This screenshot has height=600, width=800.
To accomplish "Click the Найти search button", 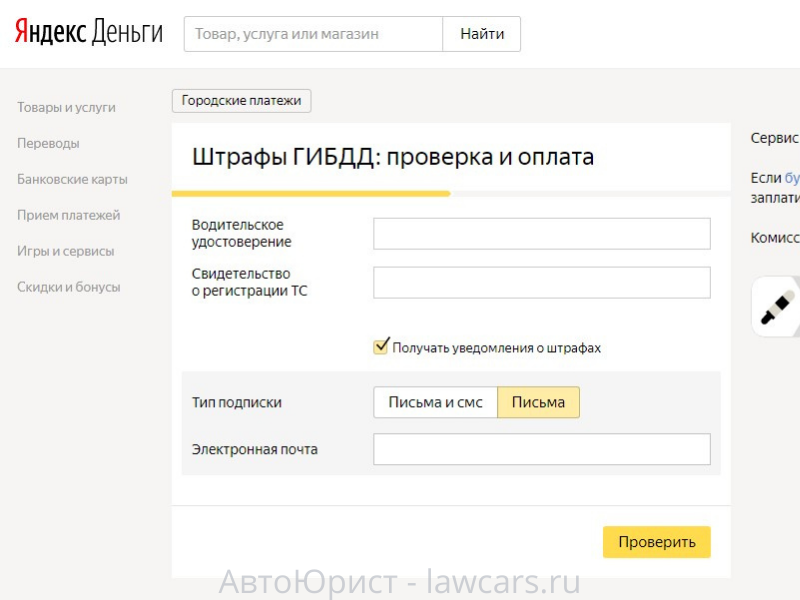I will tap(482, 34).
